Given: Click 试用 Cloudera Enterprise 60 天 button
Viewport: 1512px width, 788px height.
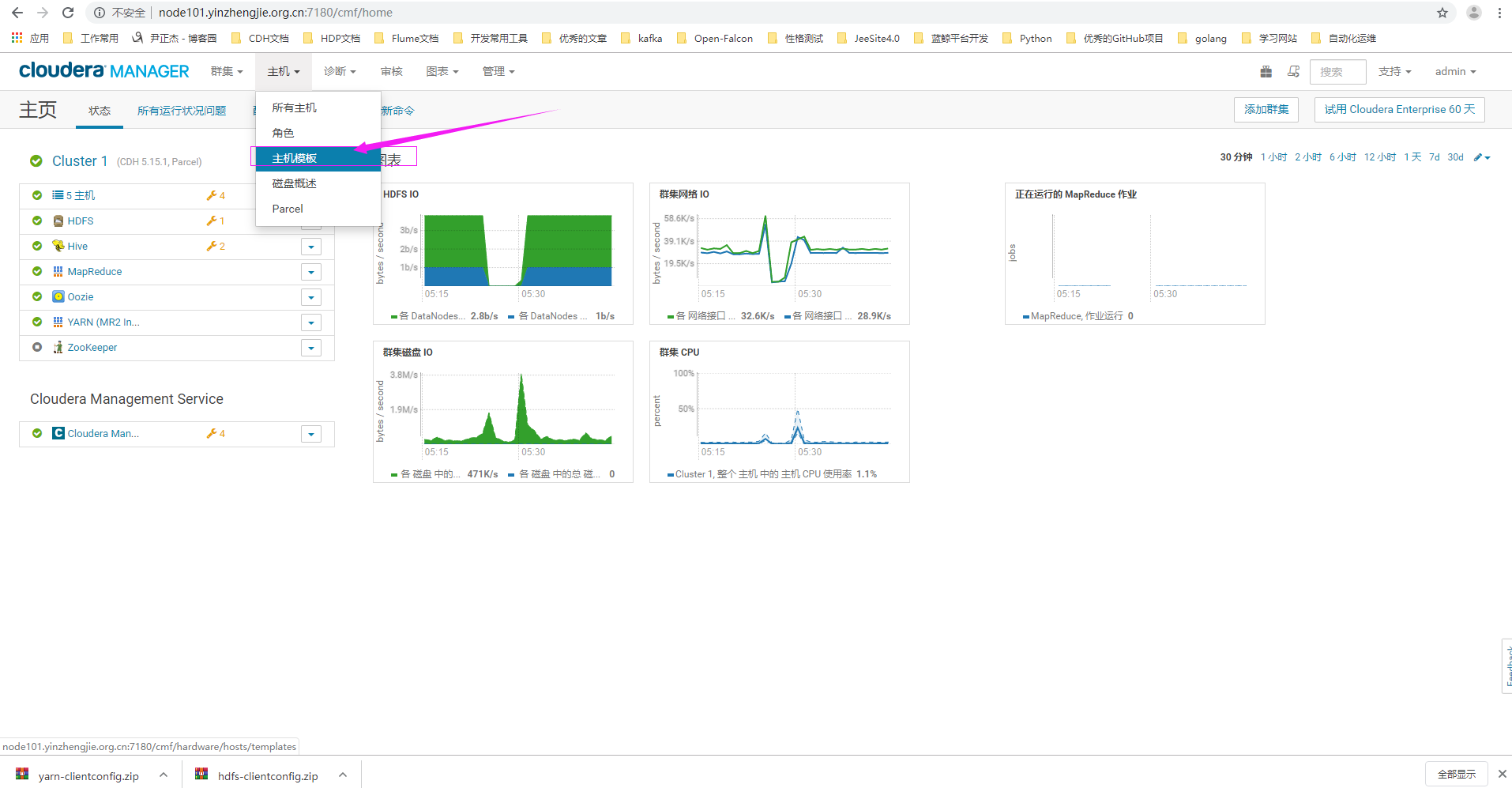Looking at the screenshot, I should pyautogui.click(x=1400, y=109).
